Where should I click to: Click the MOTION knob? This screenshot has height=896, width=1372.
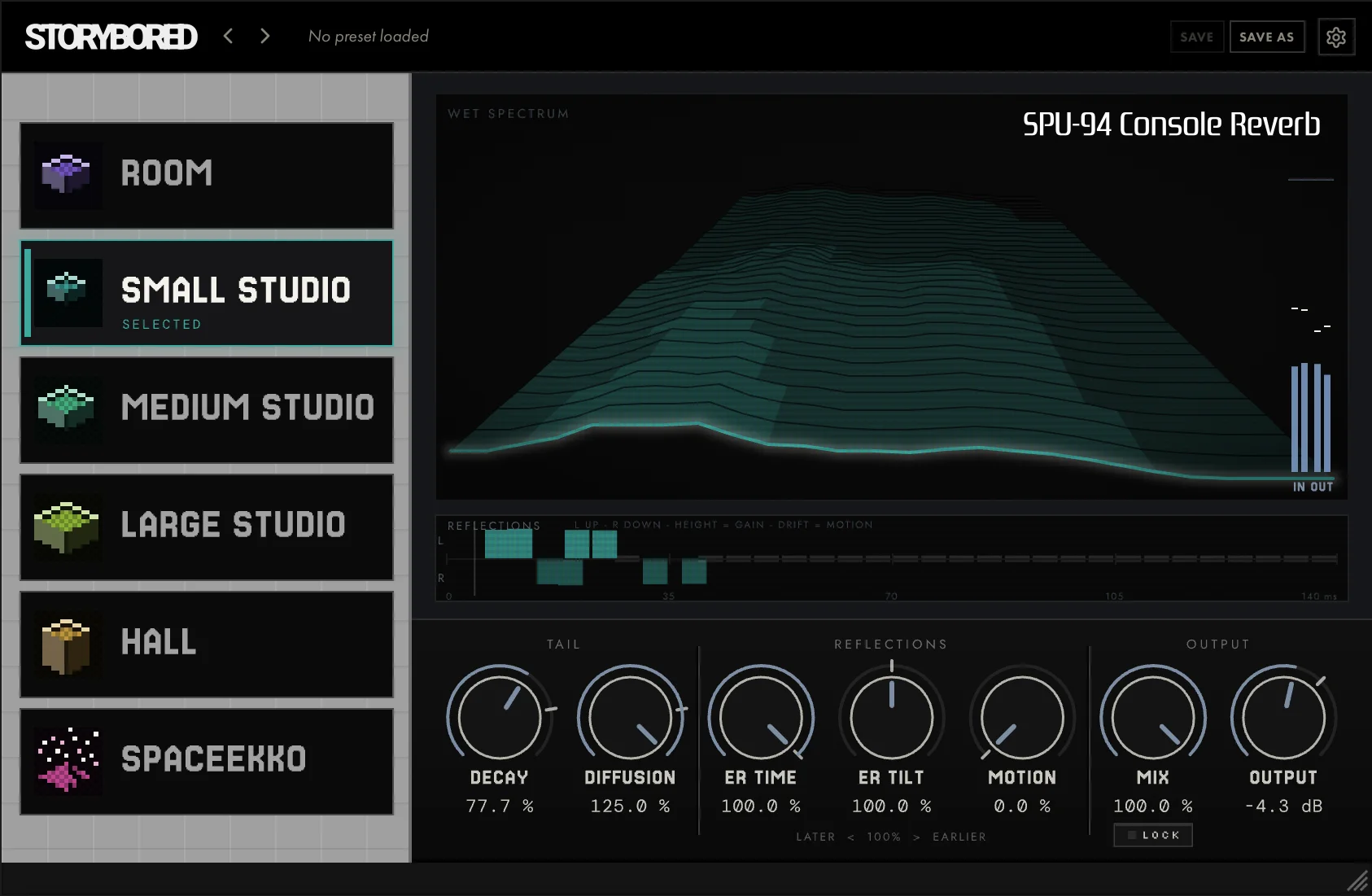click(1022, 718)
